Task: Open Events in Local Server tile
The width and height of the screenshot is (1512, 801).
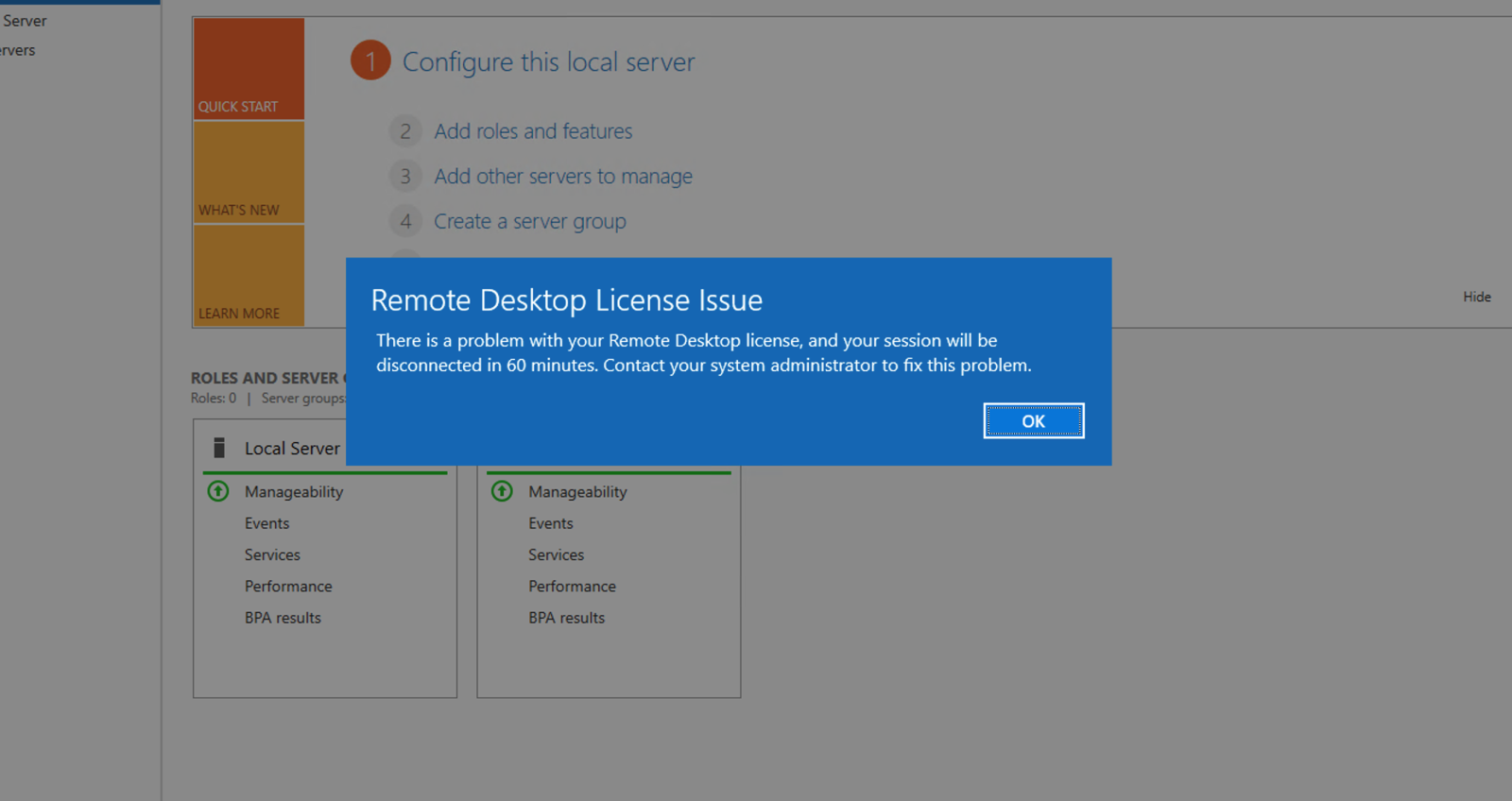Action: 266,523
